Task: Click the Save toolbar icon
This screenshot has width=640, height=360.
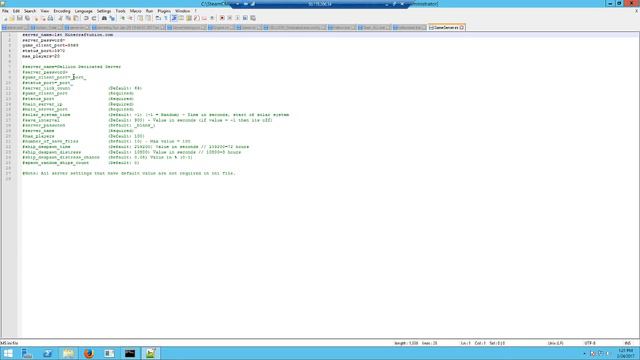Action: (x=19, y=18)
